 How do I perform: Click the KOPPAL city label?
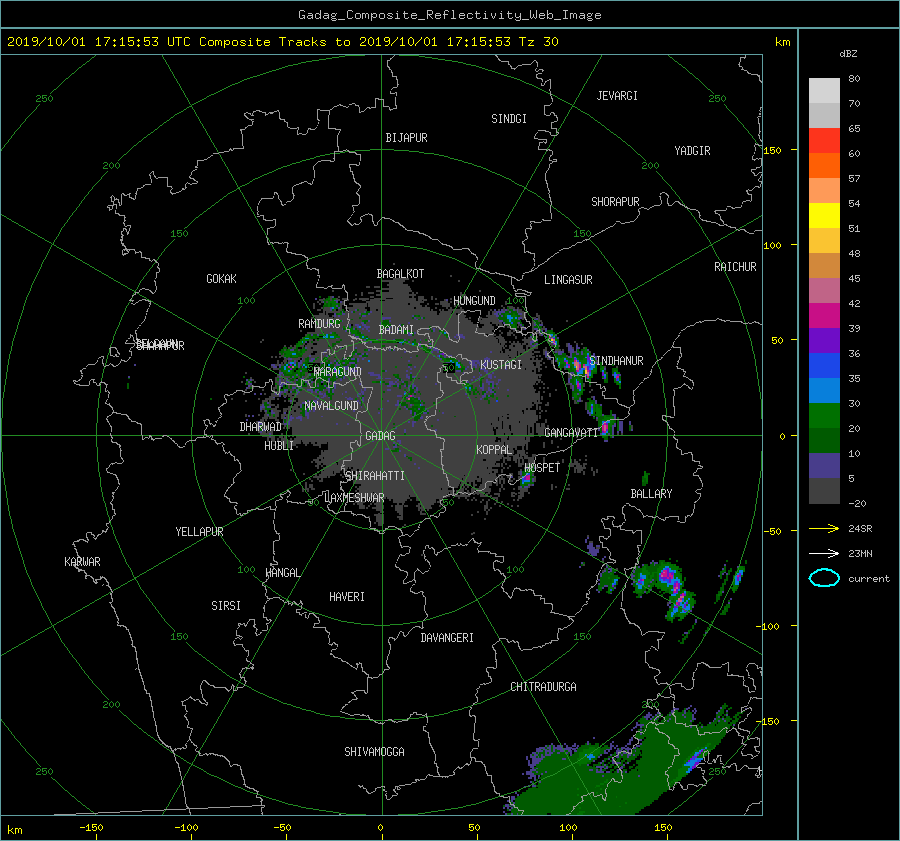(494, 450)
